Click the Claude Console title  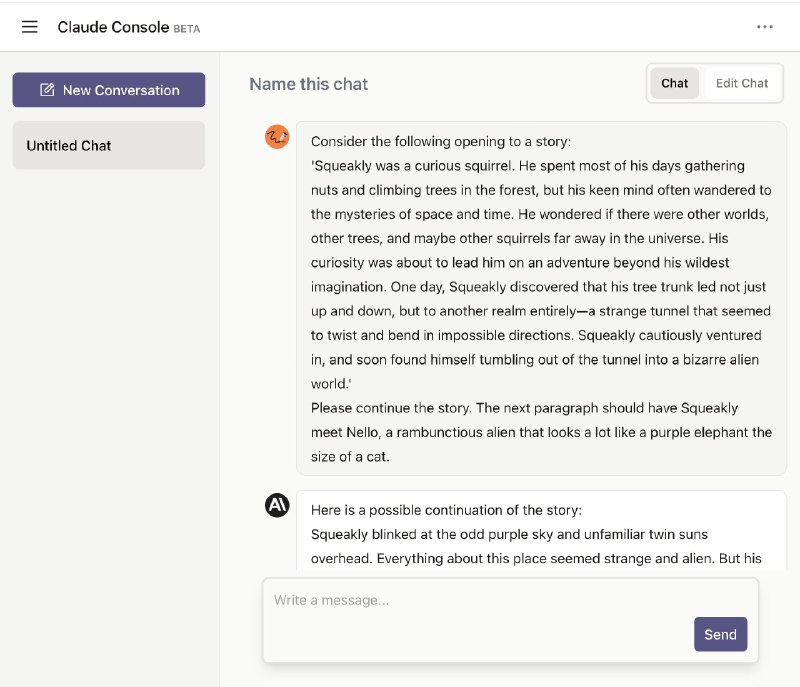coord(113,27)
